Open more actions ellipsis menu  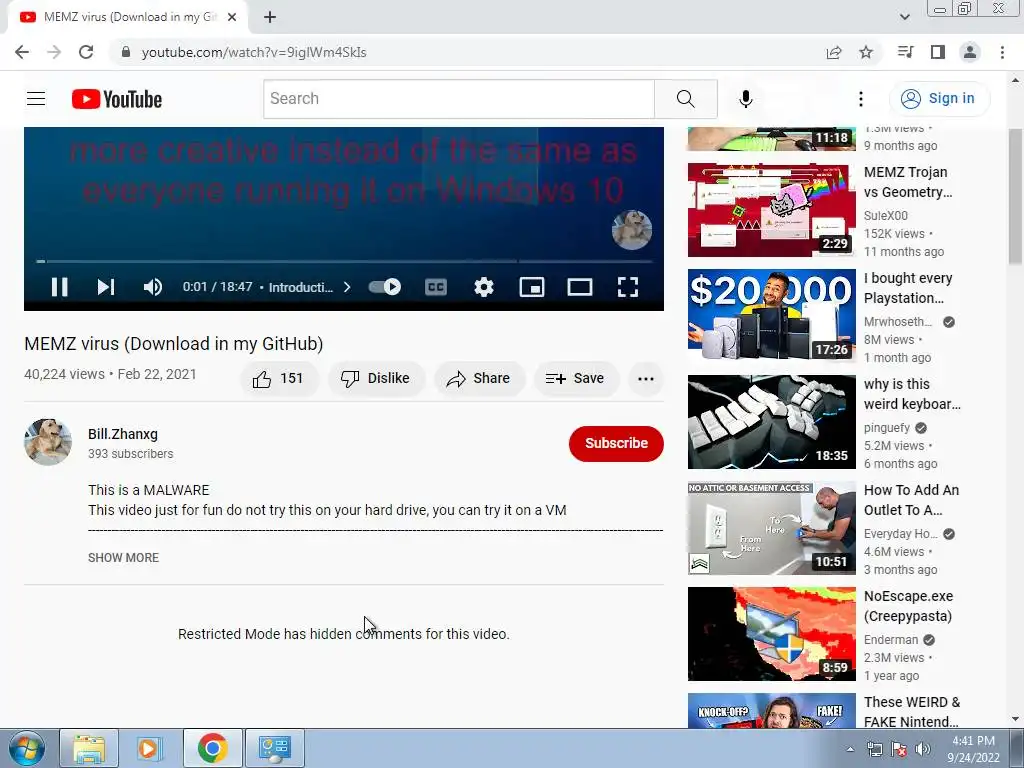pyautogui.click(x=646, y=378)
